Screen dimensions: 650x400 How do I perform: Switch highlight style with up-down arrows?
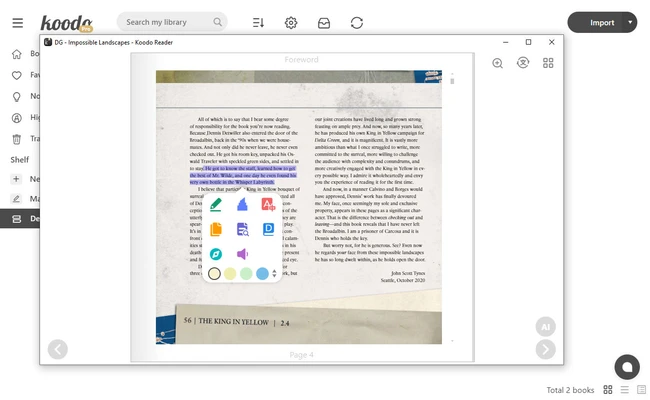click(274, 274)
